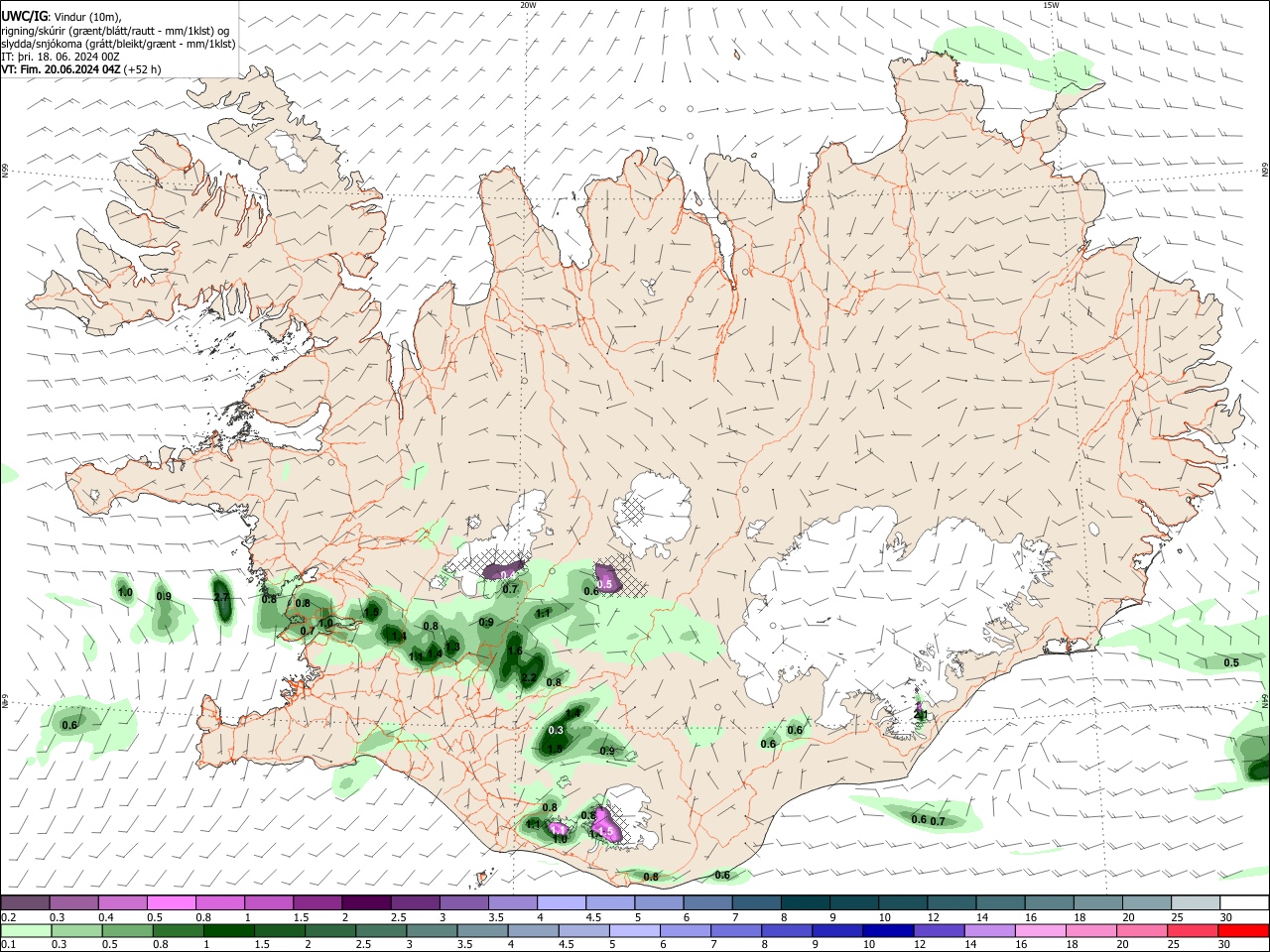Click the darkest purple snow swatch labeled 2

[365, 902]
